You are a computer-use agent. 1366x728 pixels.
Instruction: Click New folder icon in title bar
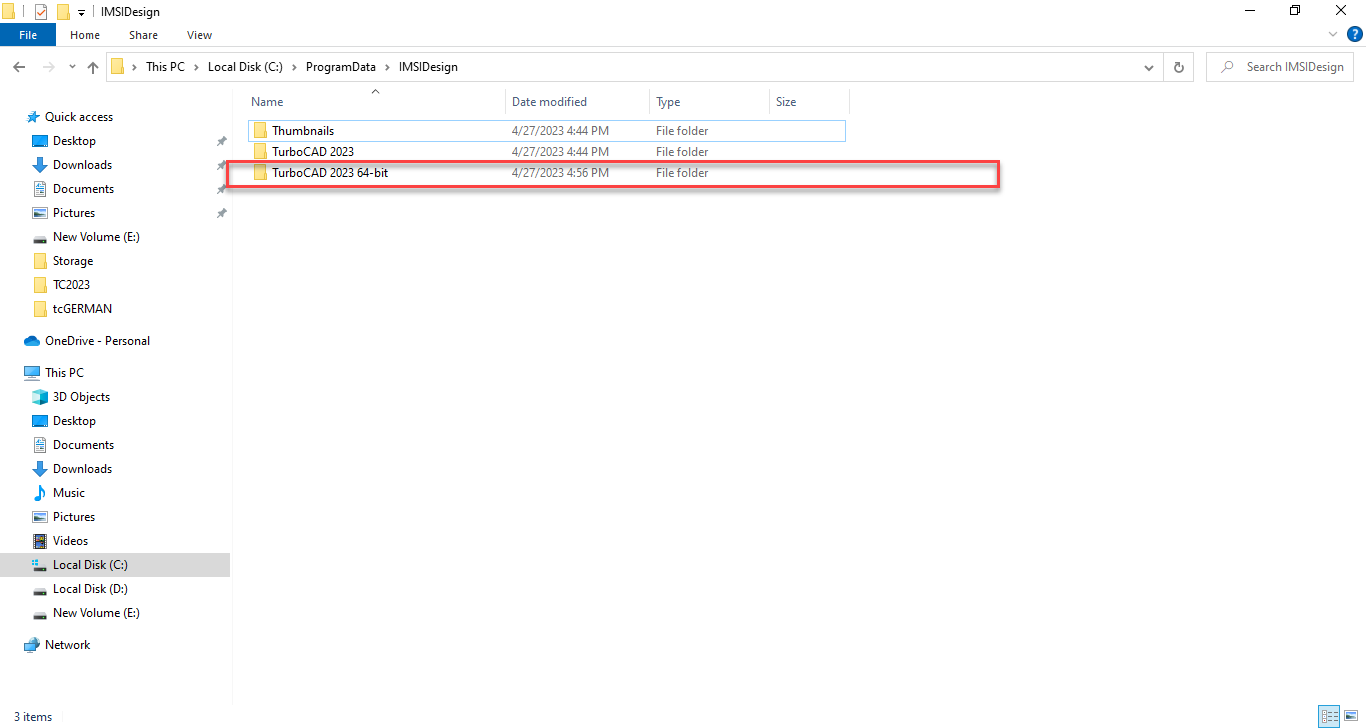63,12
